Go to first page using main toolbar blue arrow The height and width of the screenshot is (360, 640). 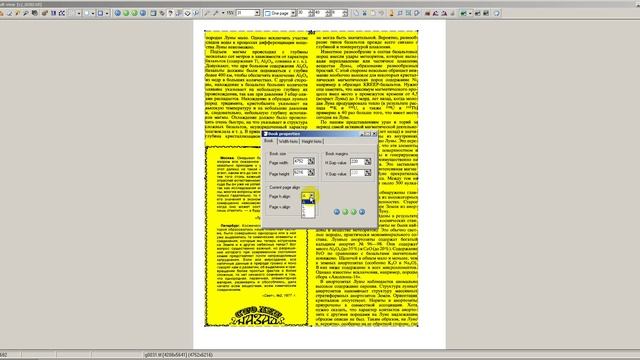118,13
